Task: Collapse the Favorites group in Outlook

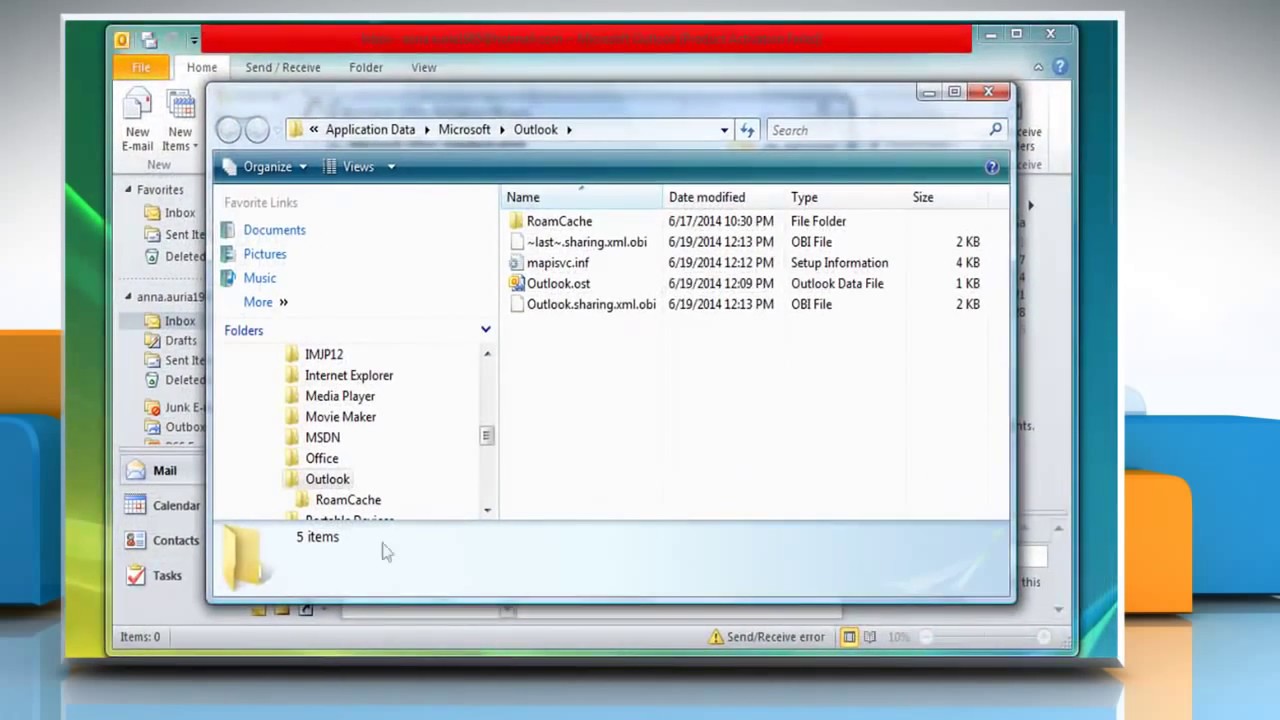Action: [128, 190]
